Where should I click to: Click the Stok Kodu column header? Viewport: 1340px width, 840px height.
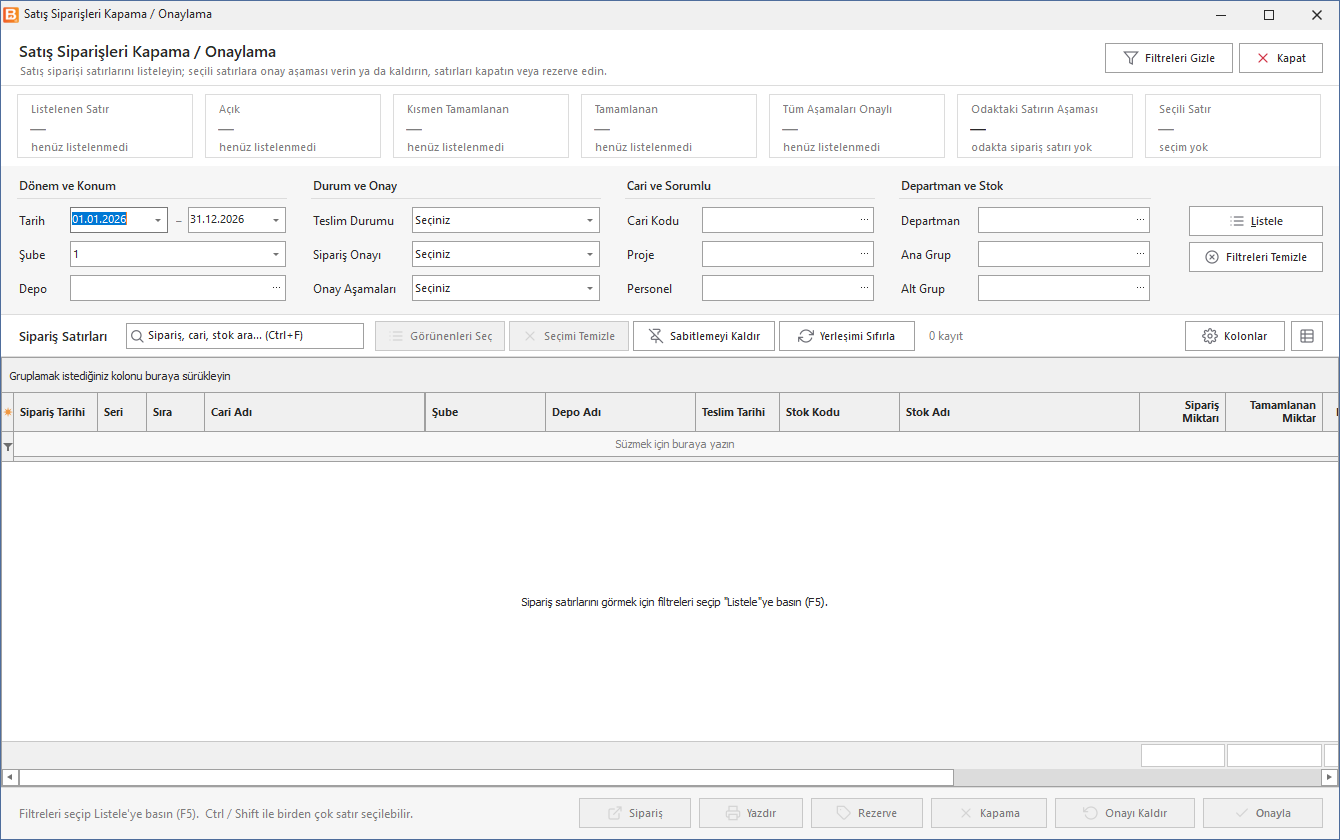pyautogui.click(x=839, y=412)
